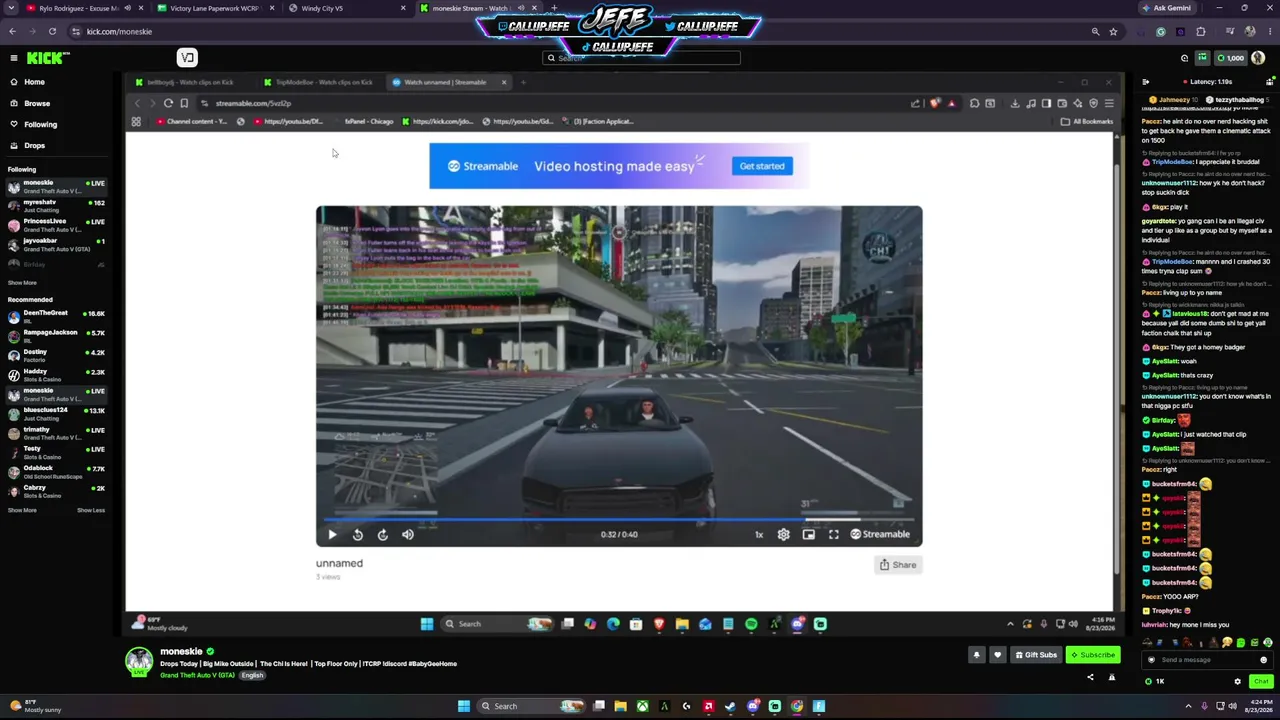Click the Windows Start button on taskbar
The height and width of the screenshot is (720, 1280).
[x=463, y=706]
